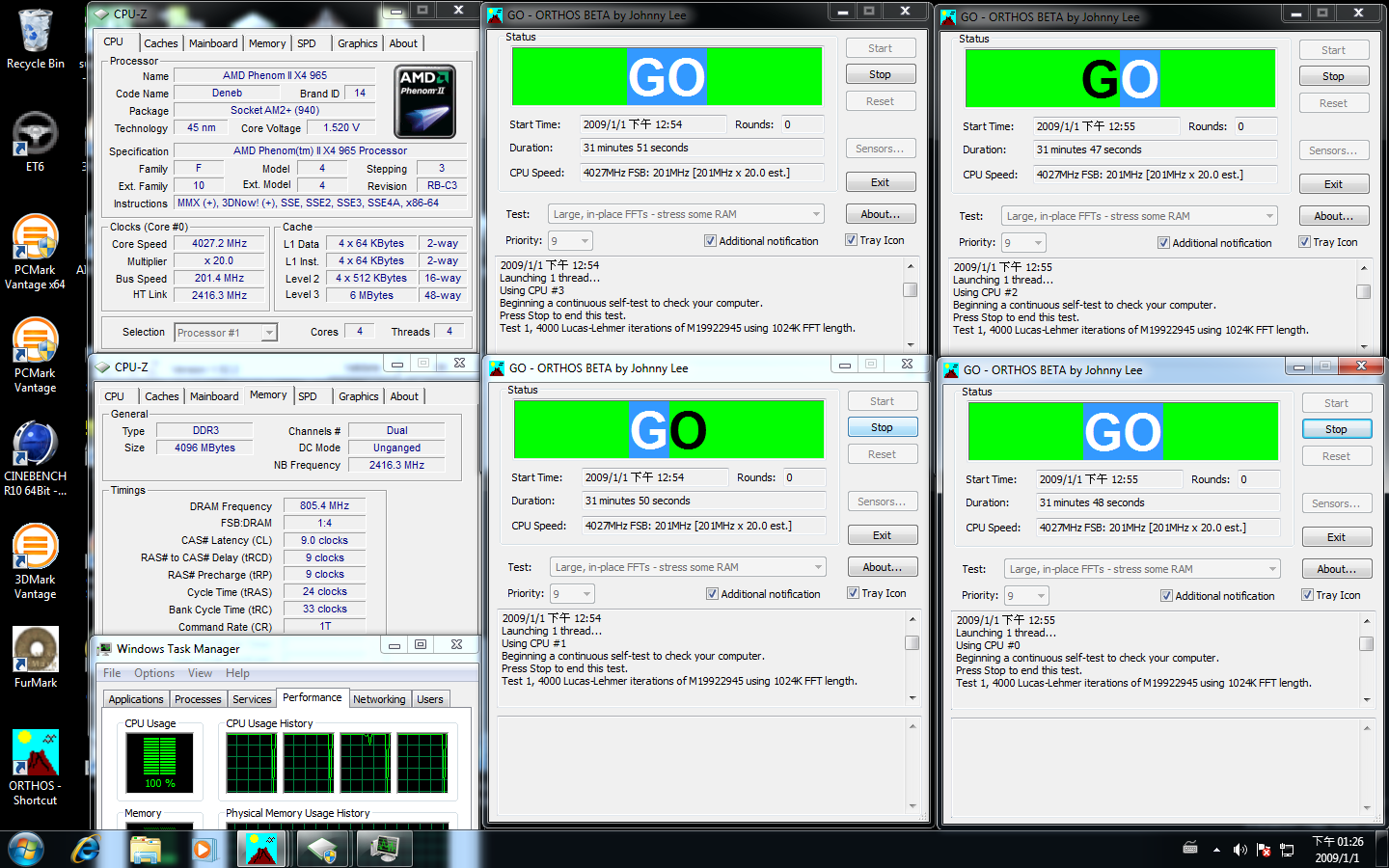Open the Priority dropdown in ORTHOS CPU #3 window
Viewport: 1389px width, 868px height.
(569, 241)
